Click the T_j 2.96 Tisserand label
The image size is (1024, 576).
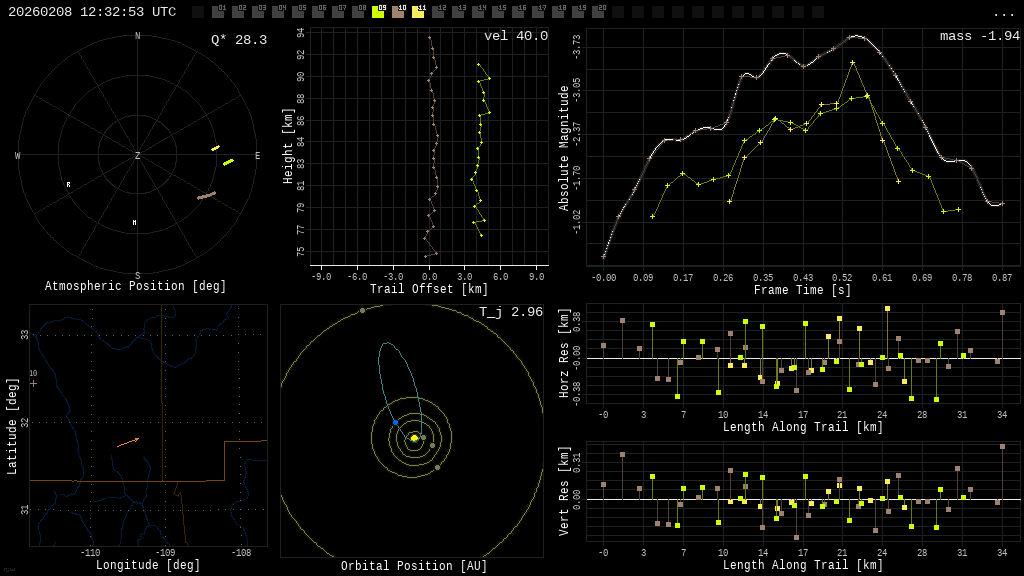point(510,312)
